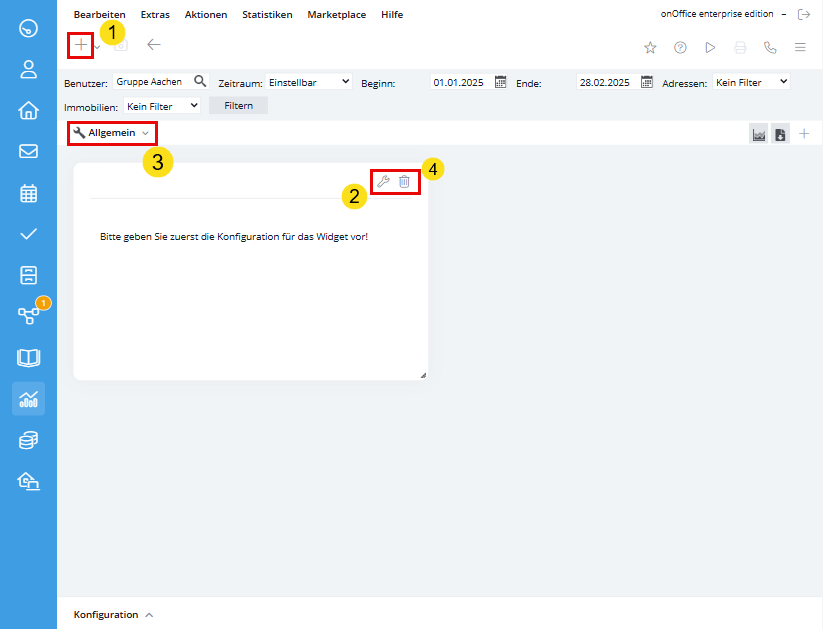This screenshot has height=629, width=823.
Task: Click the favorites star icon
Action: (650, 47)
